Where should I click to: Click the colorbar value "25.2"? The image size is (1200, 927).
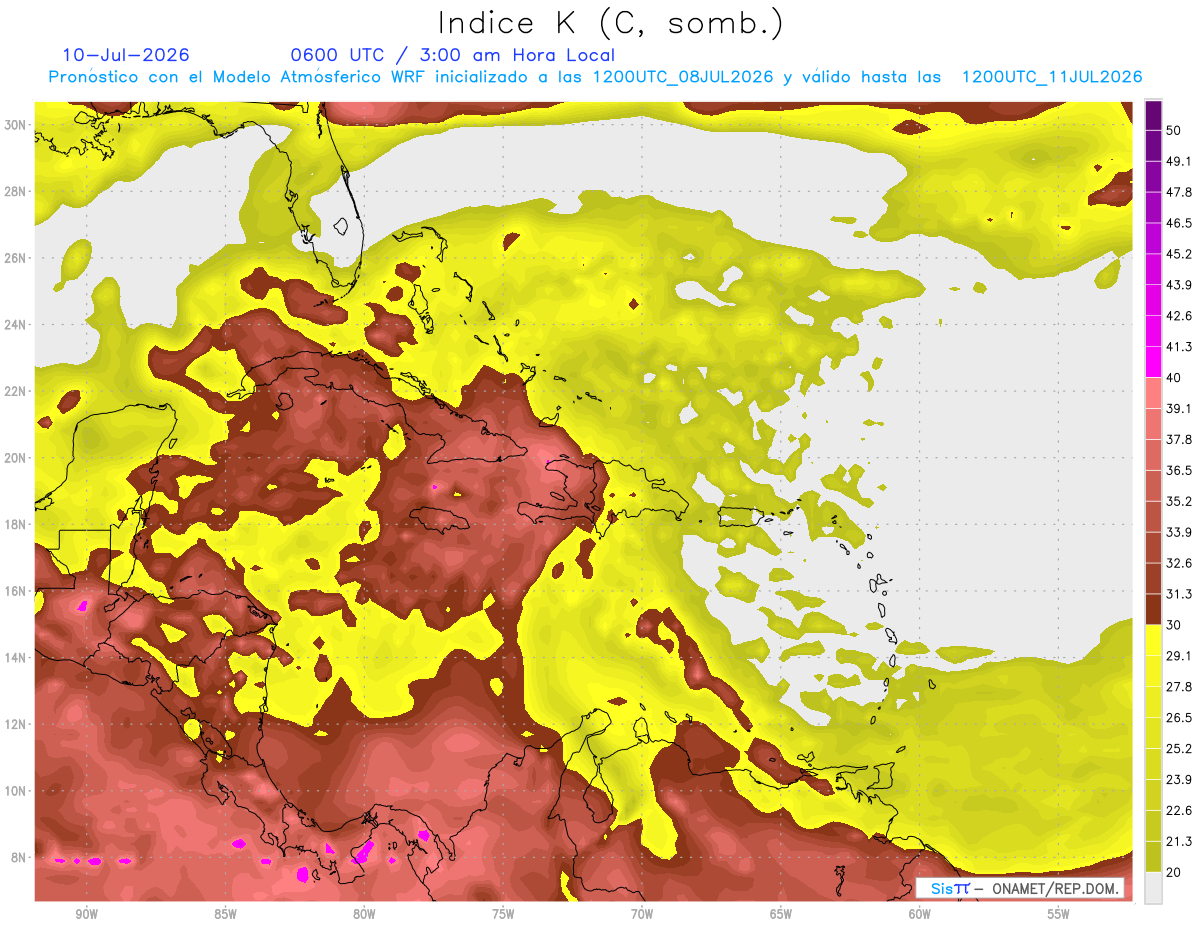click(1179, 749)
